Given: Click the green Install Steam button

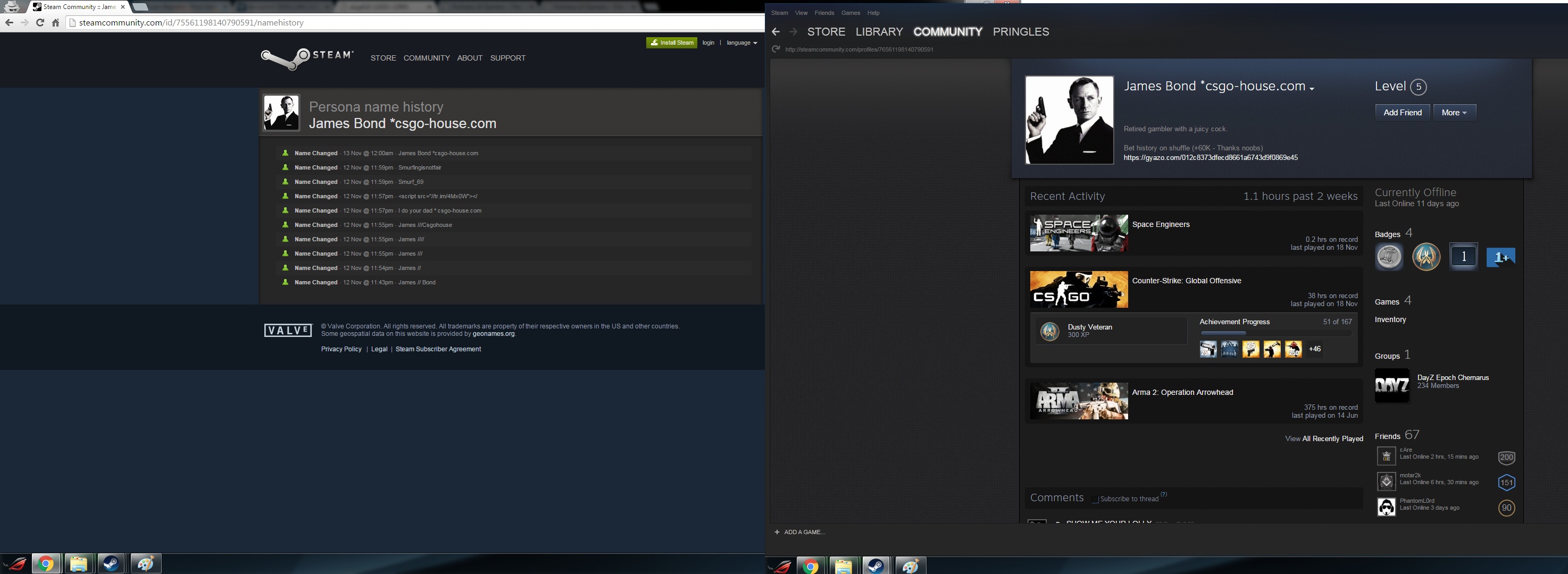Looking at the screenshot, I should coord(671,43).
